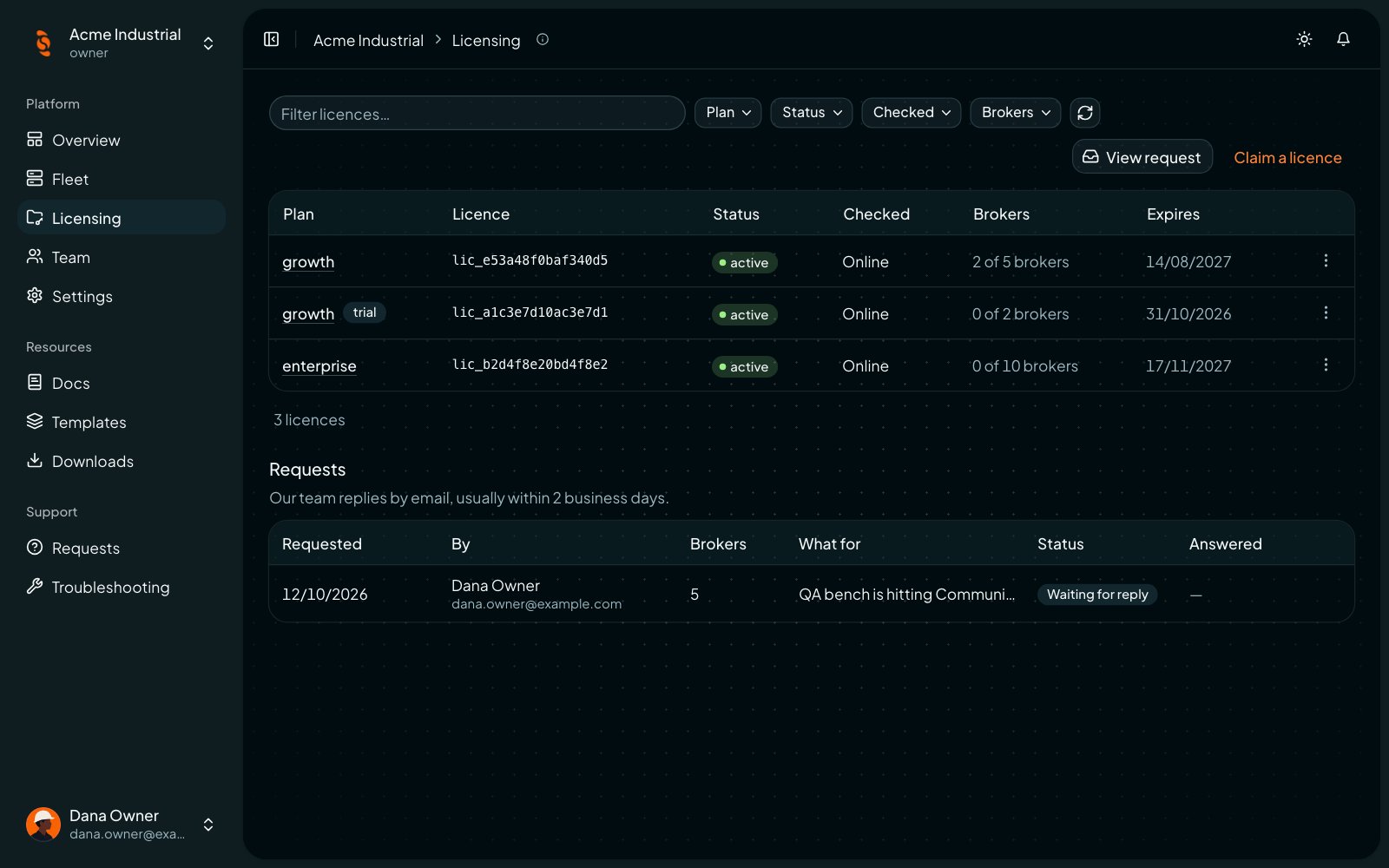Click the info icon beside Licensing
1389x868 pixels.
tap(543, 39)
